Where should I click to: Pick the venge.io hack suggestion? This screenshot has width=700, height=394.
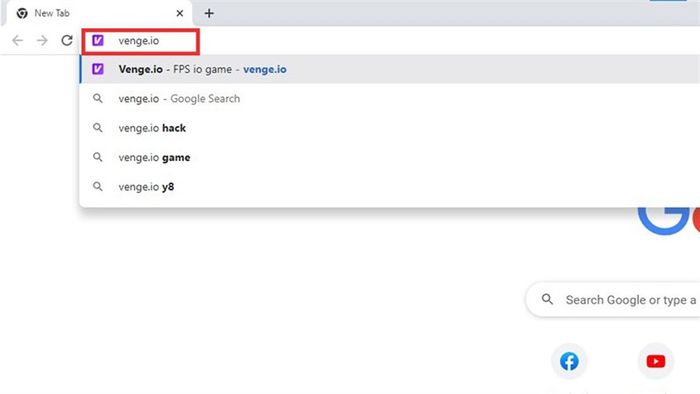coord(389,128)
